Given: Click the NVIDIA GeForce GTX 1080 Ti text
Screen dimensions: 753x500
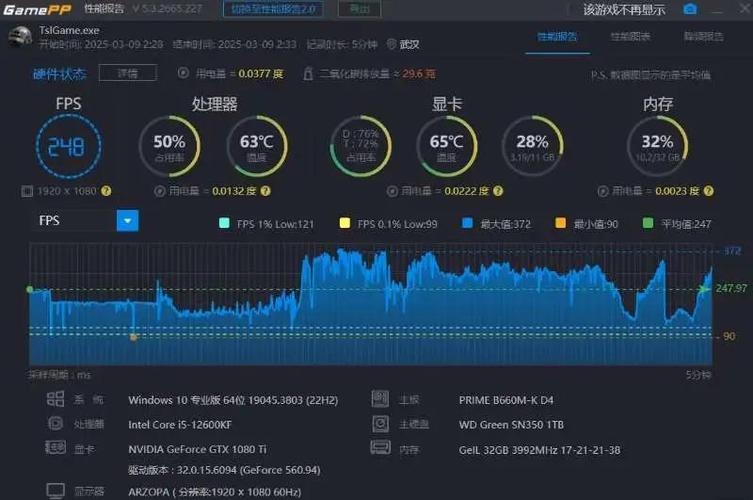Looking at the screenshot, I should [197, 449].
